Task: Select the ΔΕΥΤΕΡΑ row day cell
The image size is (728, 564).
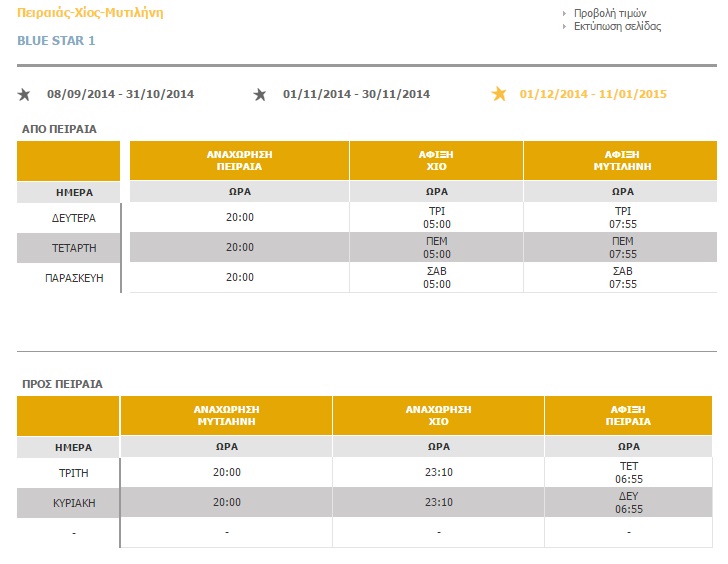Action: [68, 217]
